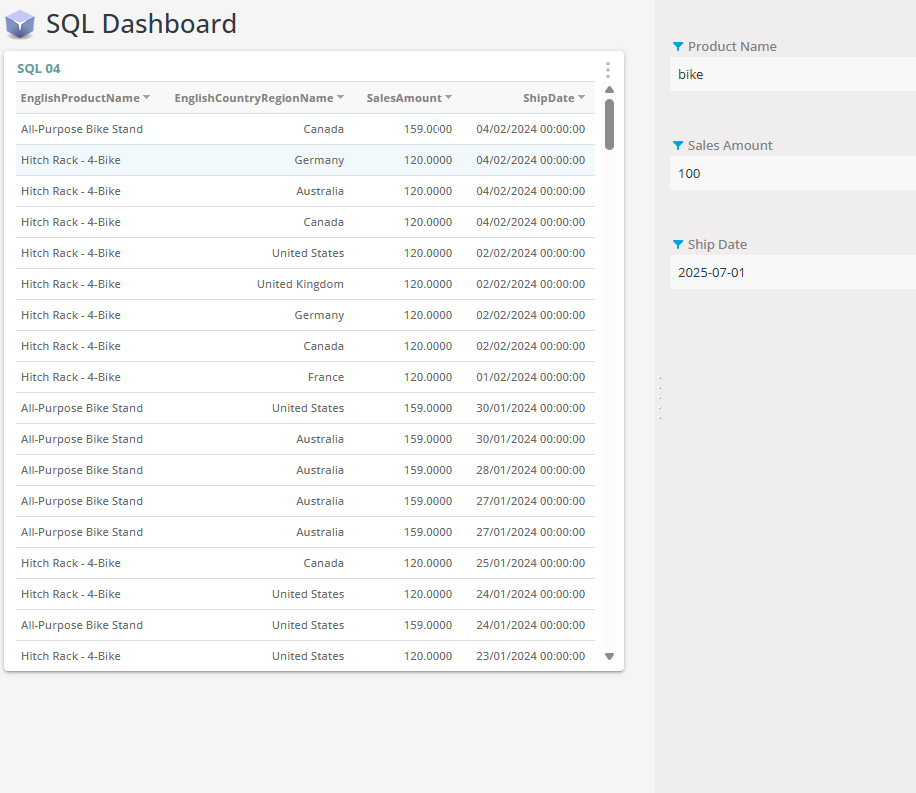Image resolution: width=916 pixels, height=793 pixels.
Task: Open the SalesAmount column dropdown
Action: pyautogui.click(x=448, y=97)
